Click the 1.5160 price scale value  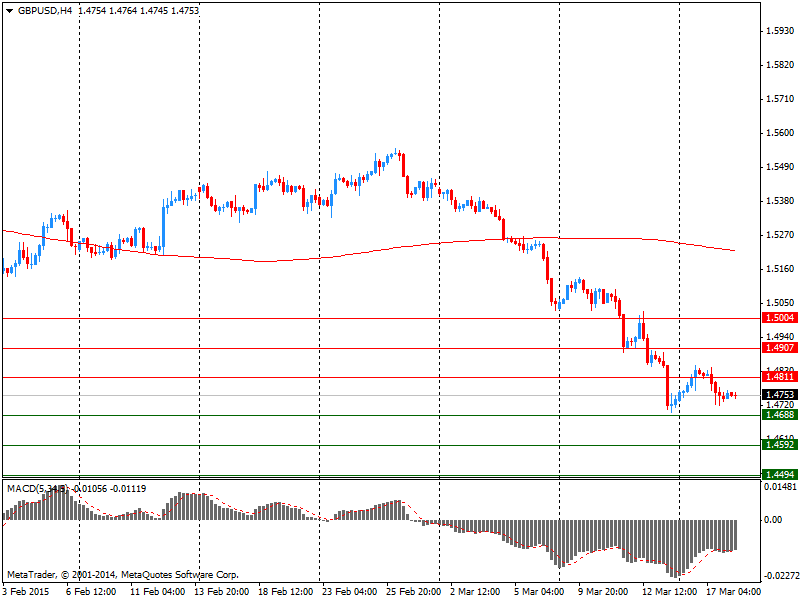click(780, 268)
